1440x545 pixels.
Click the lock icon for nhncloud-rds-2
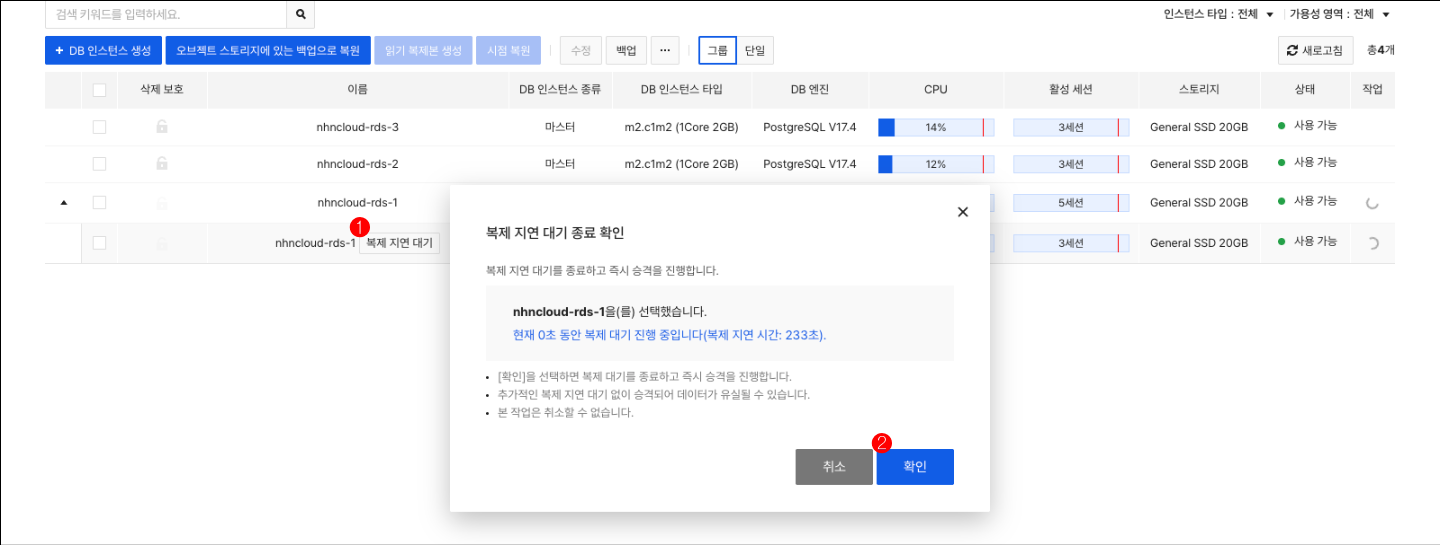162,164
